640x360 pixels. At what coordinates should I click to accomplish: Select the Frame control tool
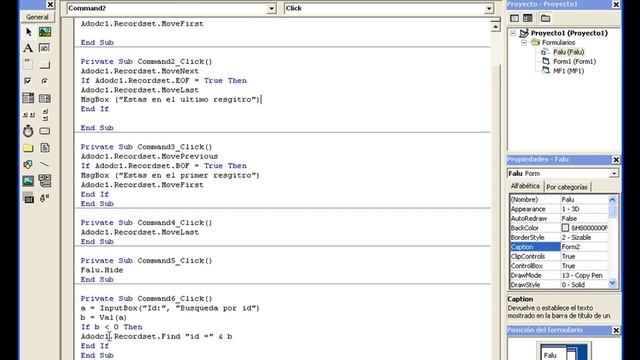[28, 64]
